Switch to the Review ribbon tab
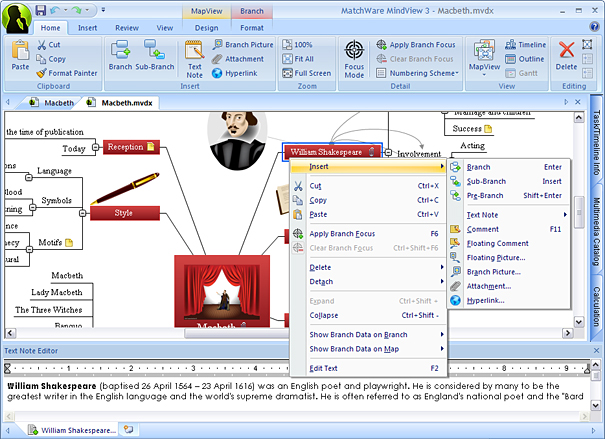605x439 pixels. (127, 28)
